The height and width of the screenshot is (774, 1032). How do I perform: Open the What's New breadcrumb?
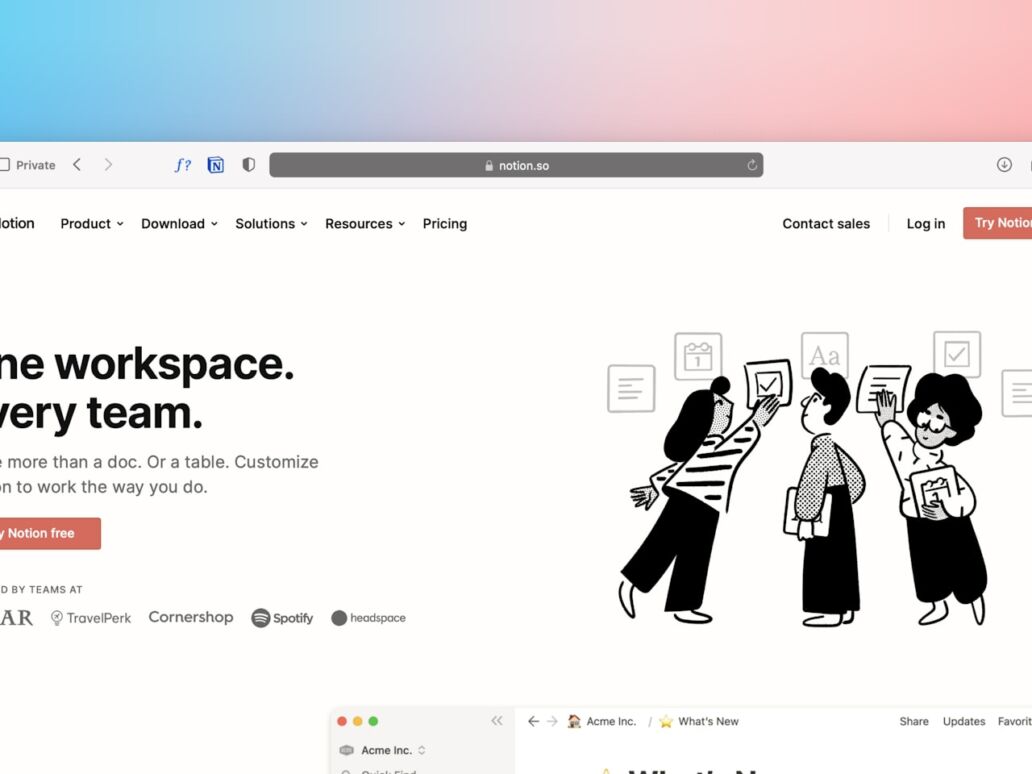tap(698, 721)
